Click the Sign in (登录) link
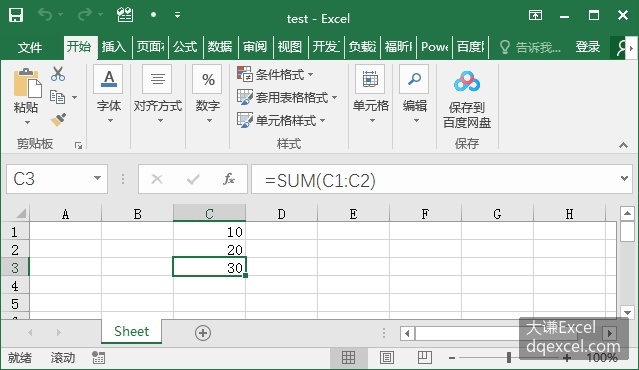This screenshot has height=370, width=639. [588, 47]
